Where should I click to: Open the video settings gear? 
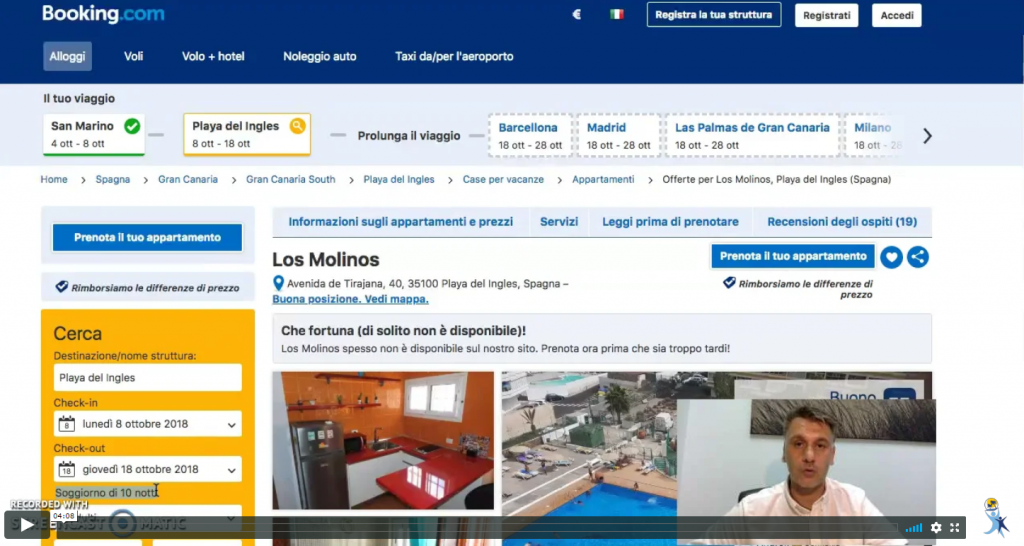(936, 528)
